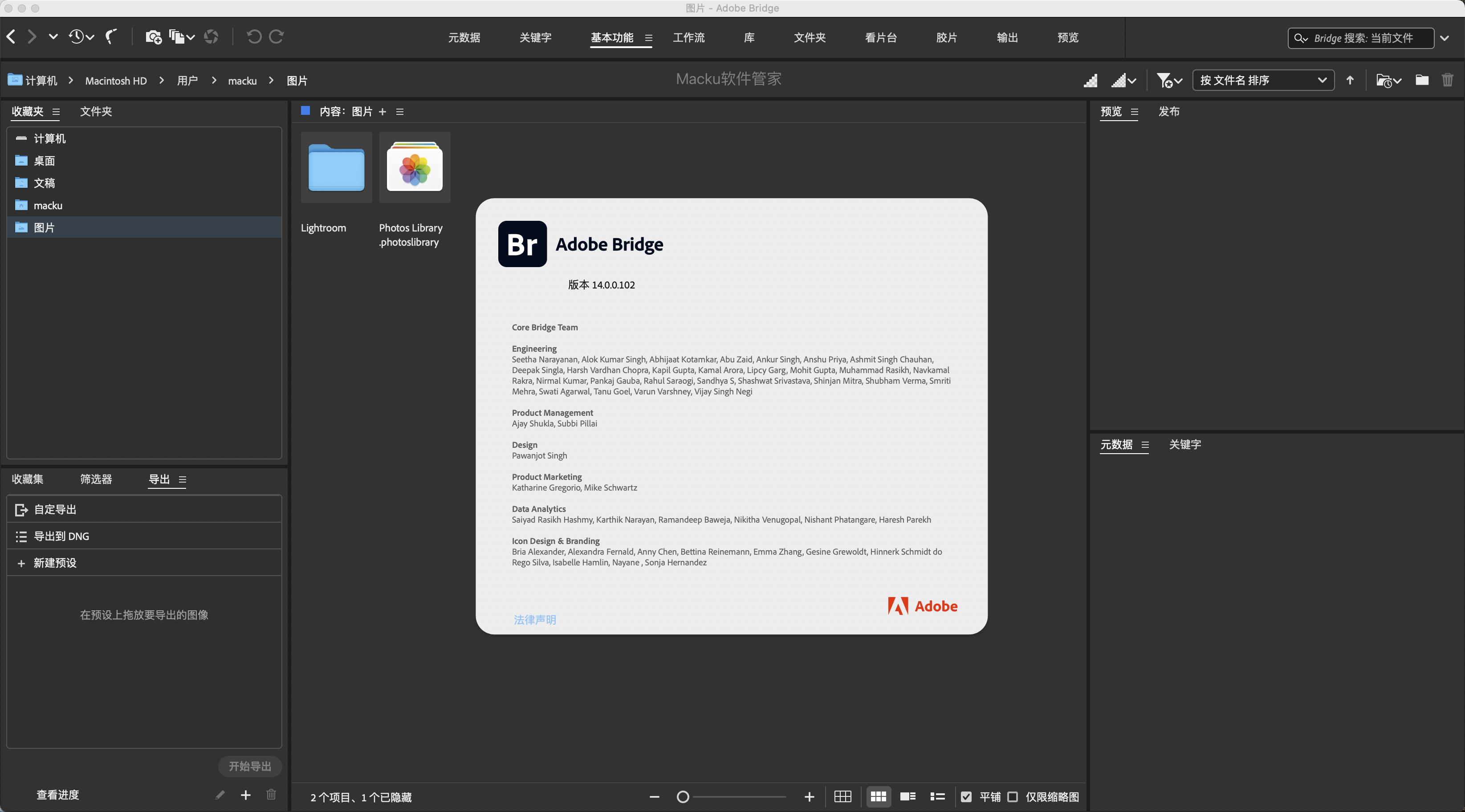
Task: Click the boomerang return-to-app icon
Action: [x=111, y=37]
